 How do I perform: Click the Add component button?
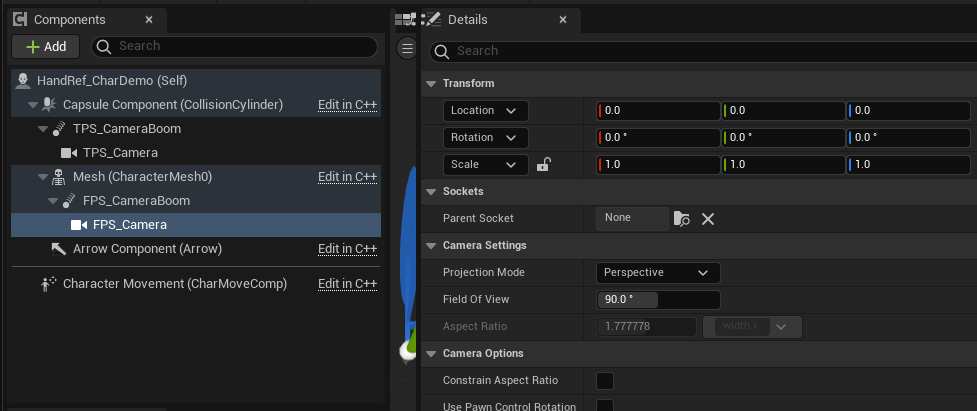point(45,46)
